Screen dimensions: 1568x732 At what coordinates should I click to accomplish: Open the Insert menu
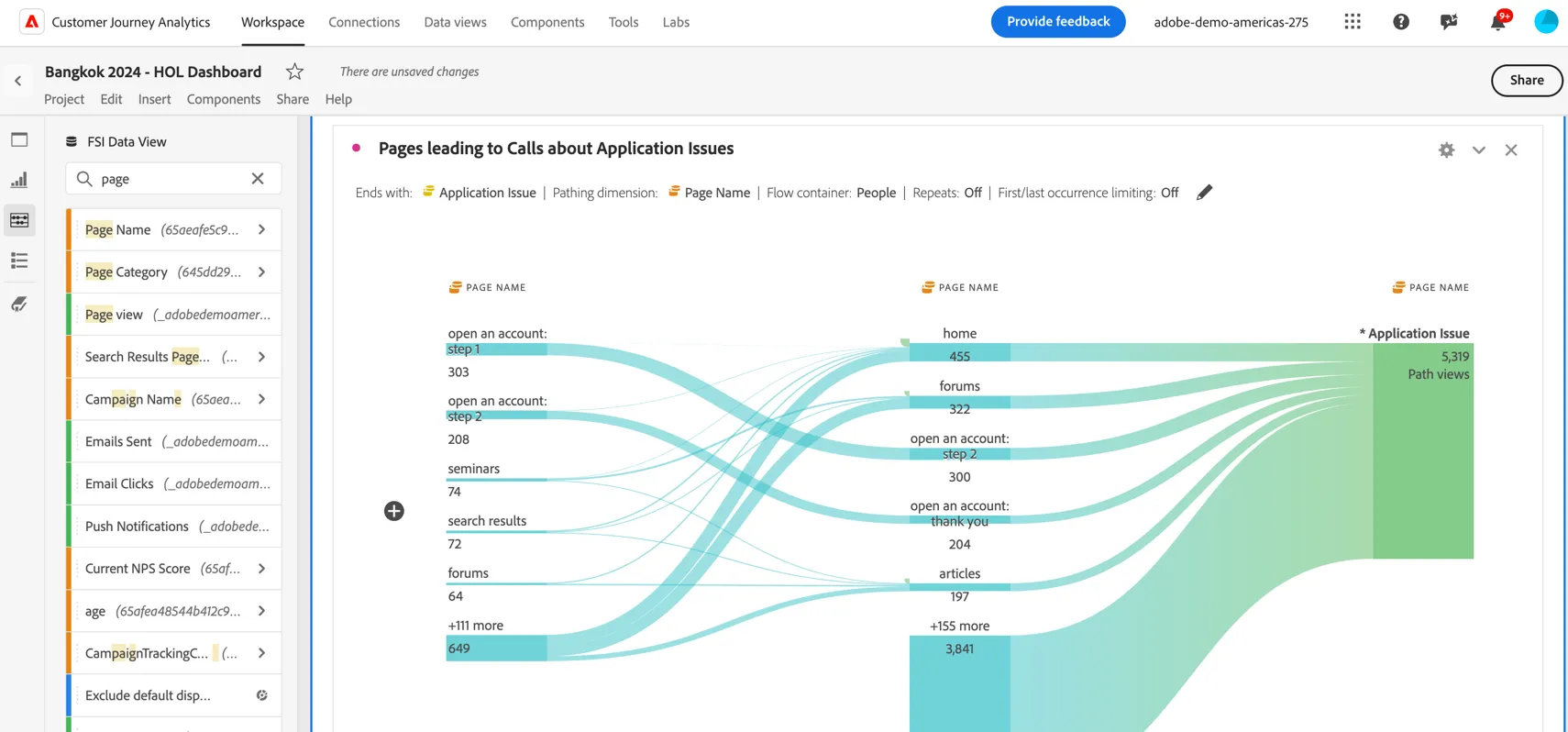[154, 99]
